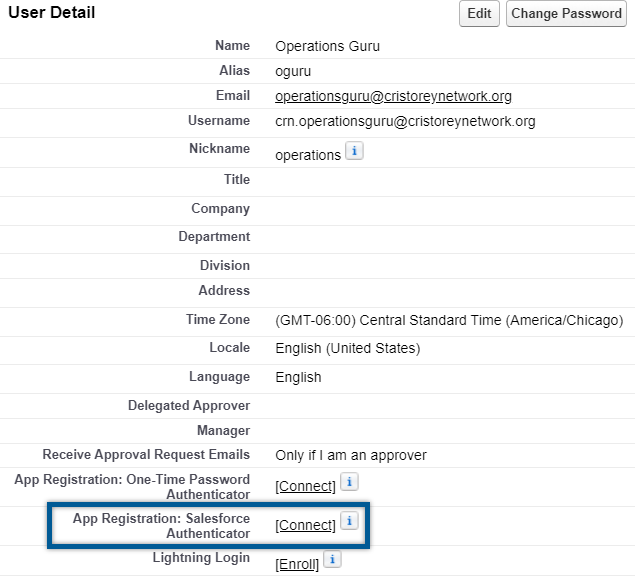Click the Edit button
This screenshot has height=578, width=635.
click(x=479, y=13)
